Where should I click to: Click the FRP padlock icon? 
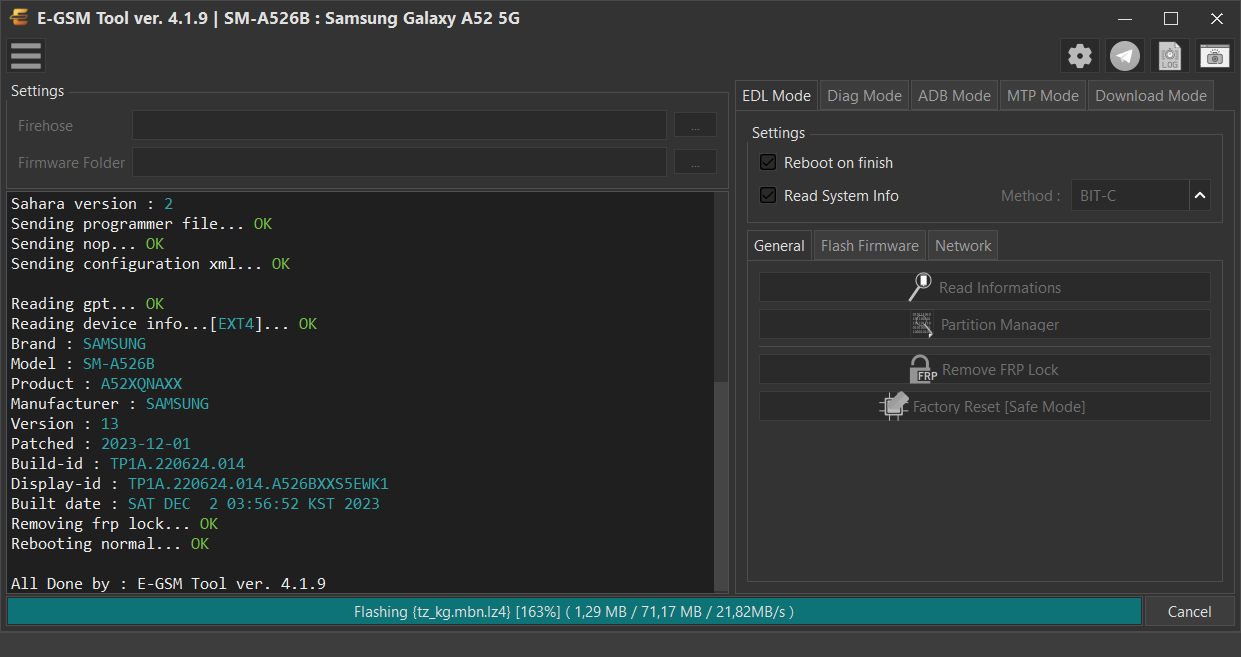[923, 369]
